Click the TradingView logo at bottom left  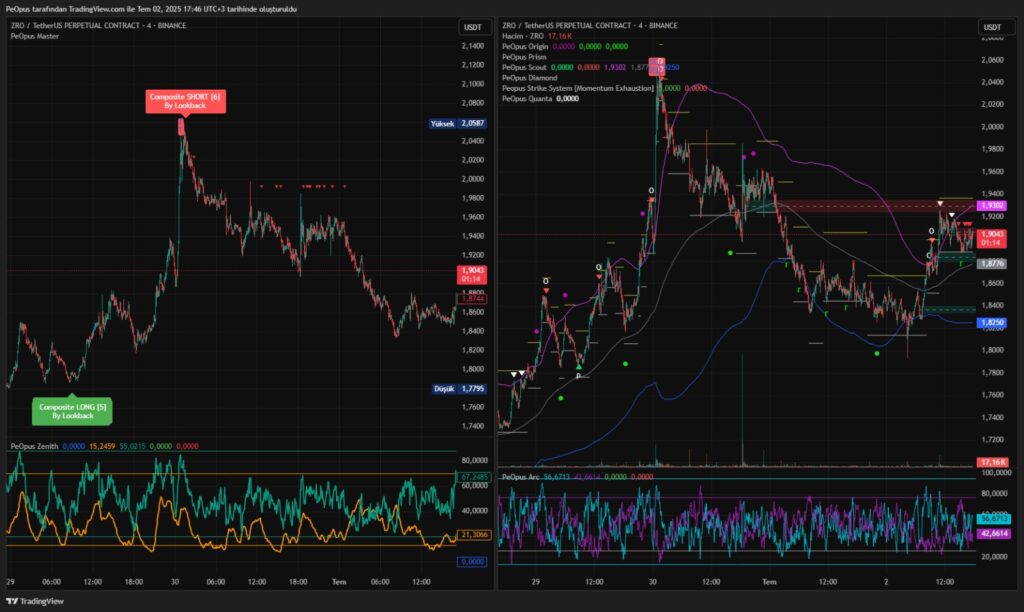[35, 601]
